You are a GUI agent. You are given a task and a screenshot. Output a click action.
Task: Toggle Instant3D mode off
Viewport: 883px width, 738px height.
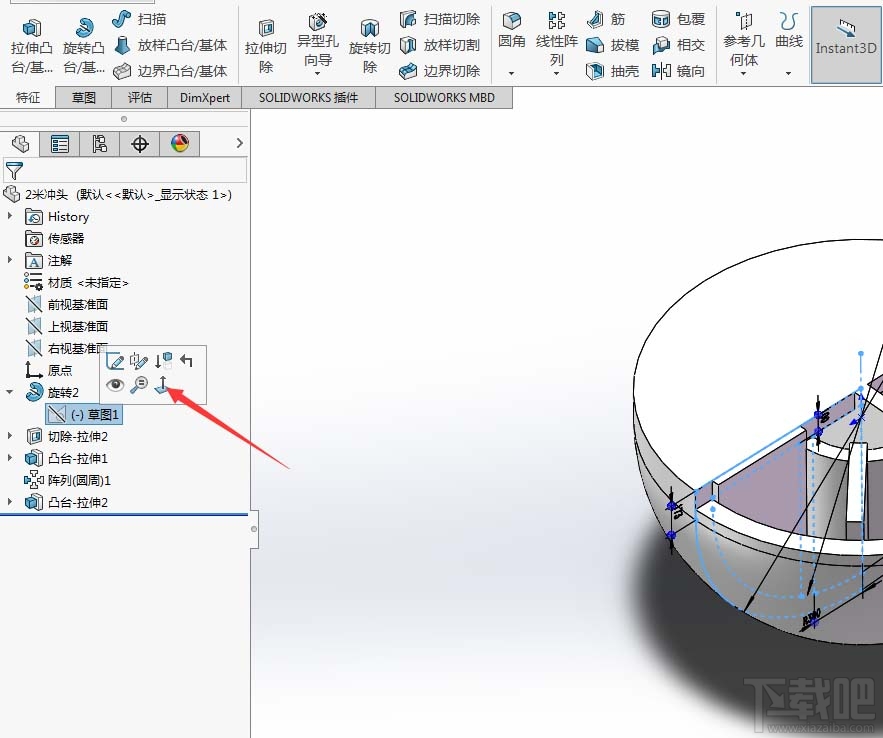pyautogui.click(x=845, y=44)
